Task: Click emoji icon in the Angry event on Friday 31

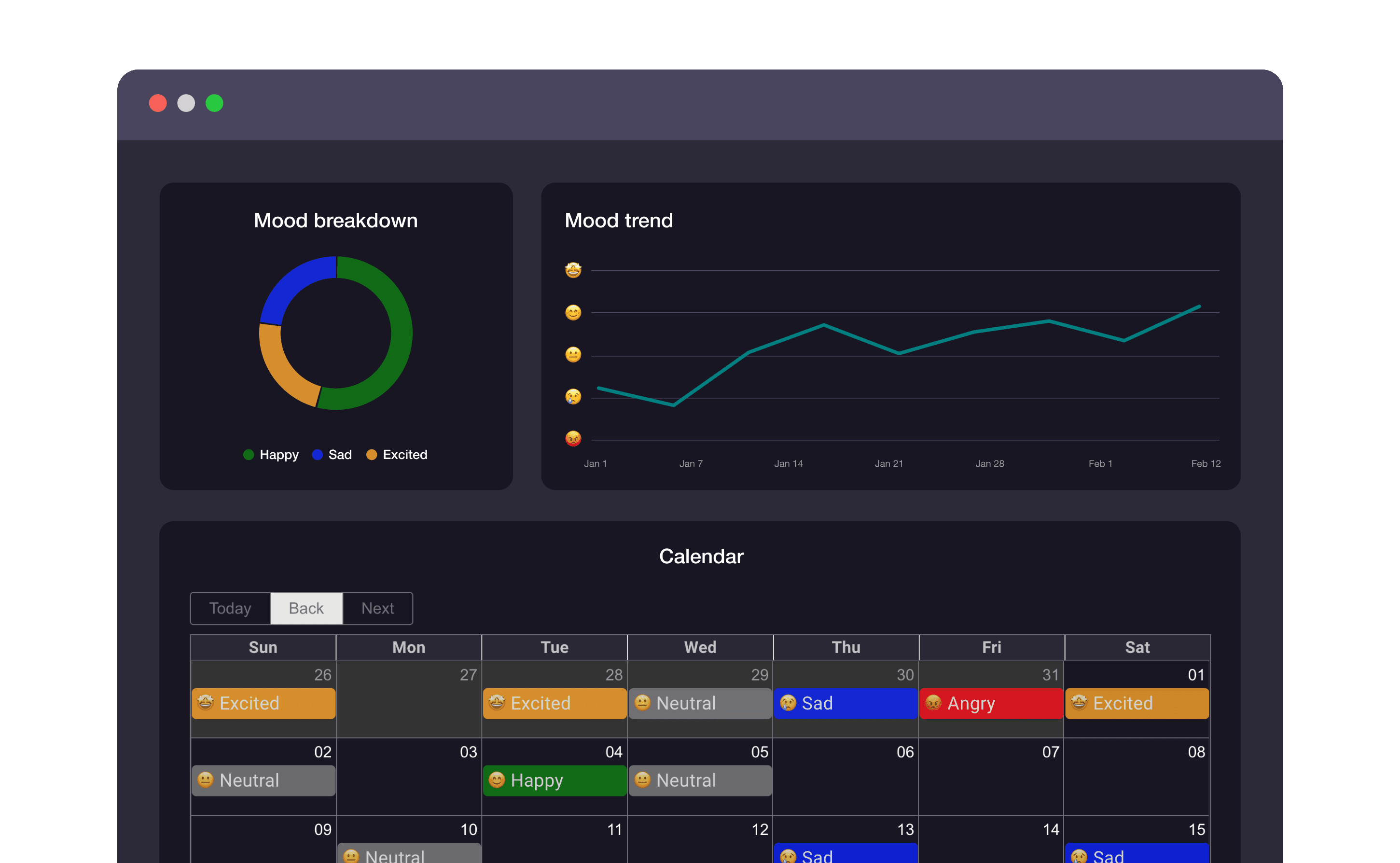Action: tap(933, 703)
